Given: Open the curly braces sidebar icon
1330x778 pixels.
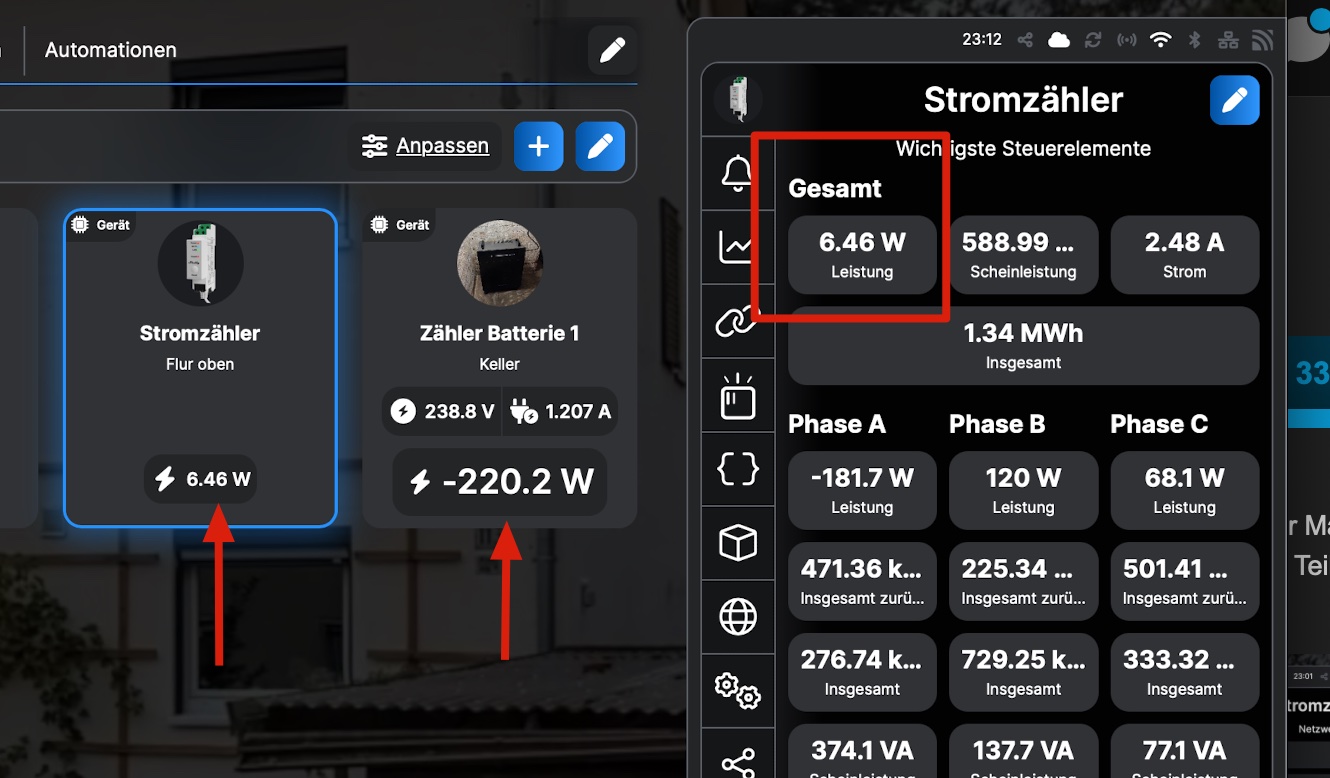Looking at the screenshot, I should pos(737,468).
